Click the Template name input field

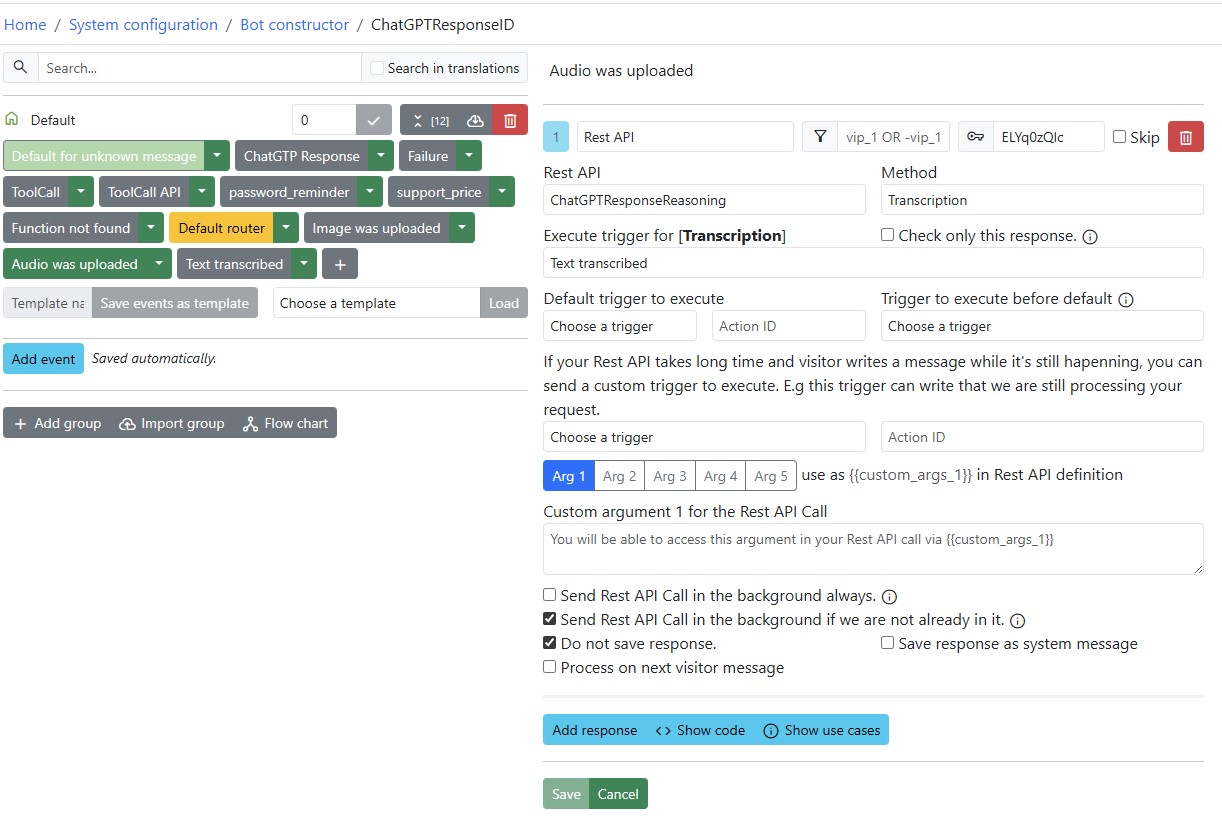[48, 303]
